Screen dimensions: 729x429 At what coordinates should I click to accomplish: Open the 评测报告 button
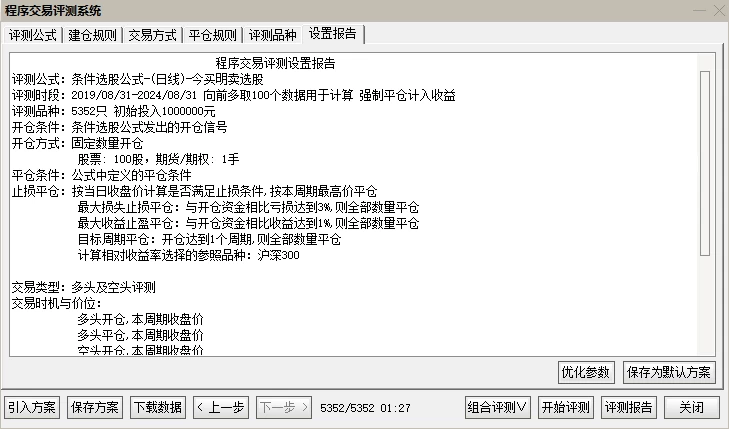(629, 408)
